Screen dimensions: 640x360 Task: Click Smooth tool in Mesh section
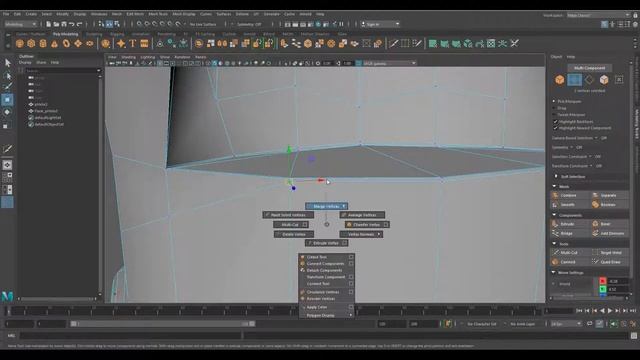(570, 204)
